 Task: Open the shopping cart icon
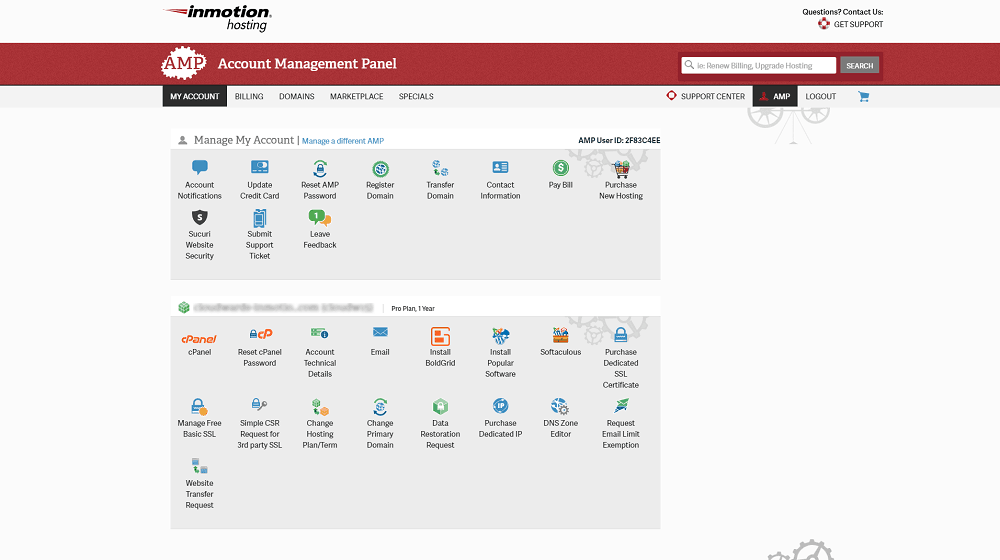[864, 96]
